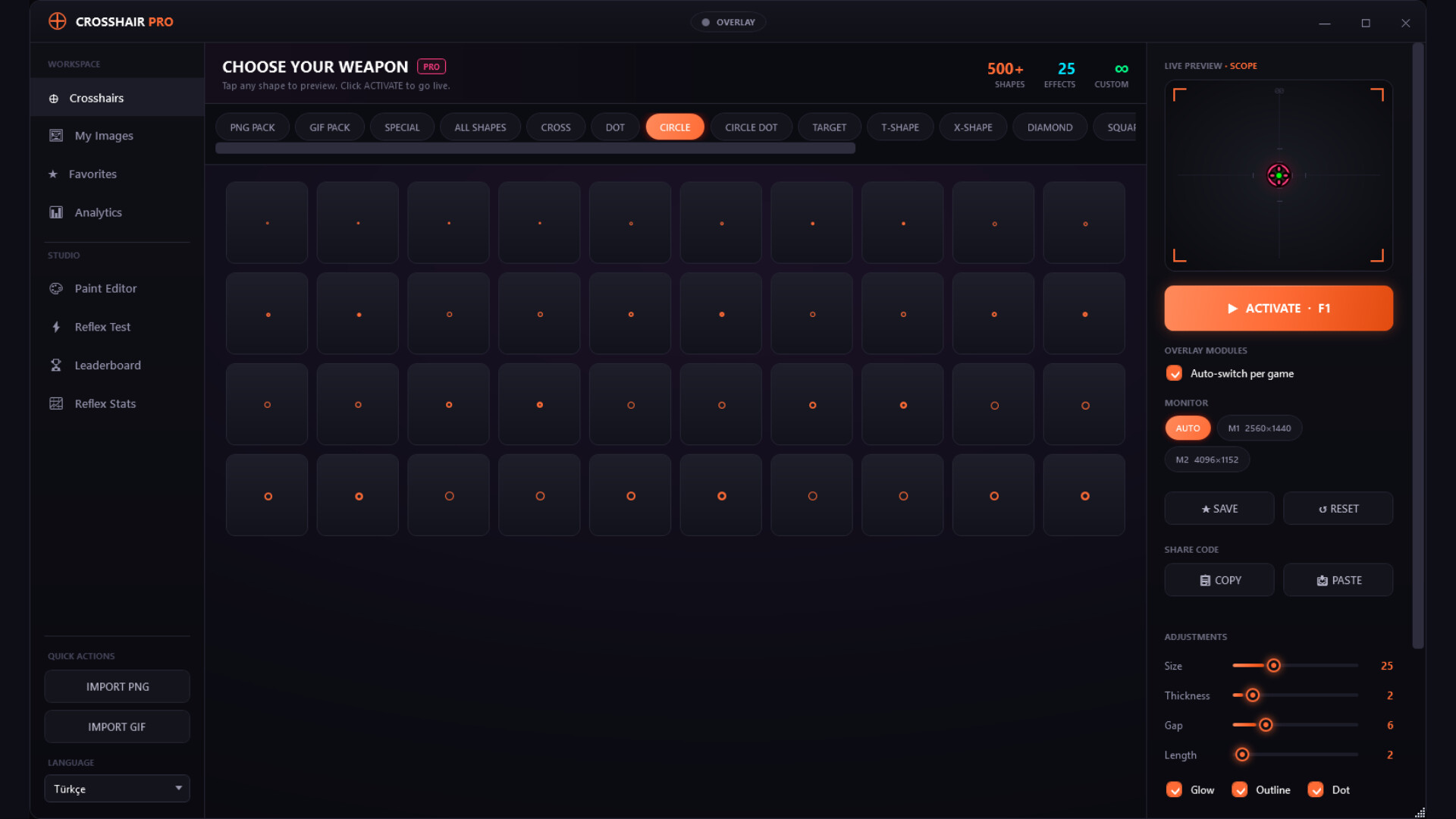The width and height of the screenshot is (1456, 819).
Task: Select the first circle shape in row one
Action: pos(267,223)
